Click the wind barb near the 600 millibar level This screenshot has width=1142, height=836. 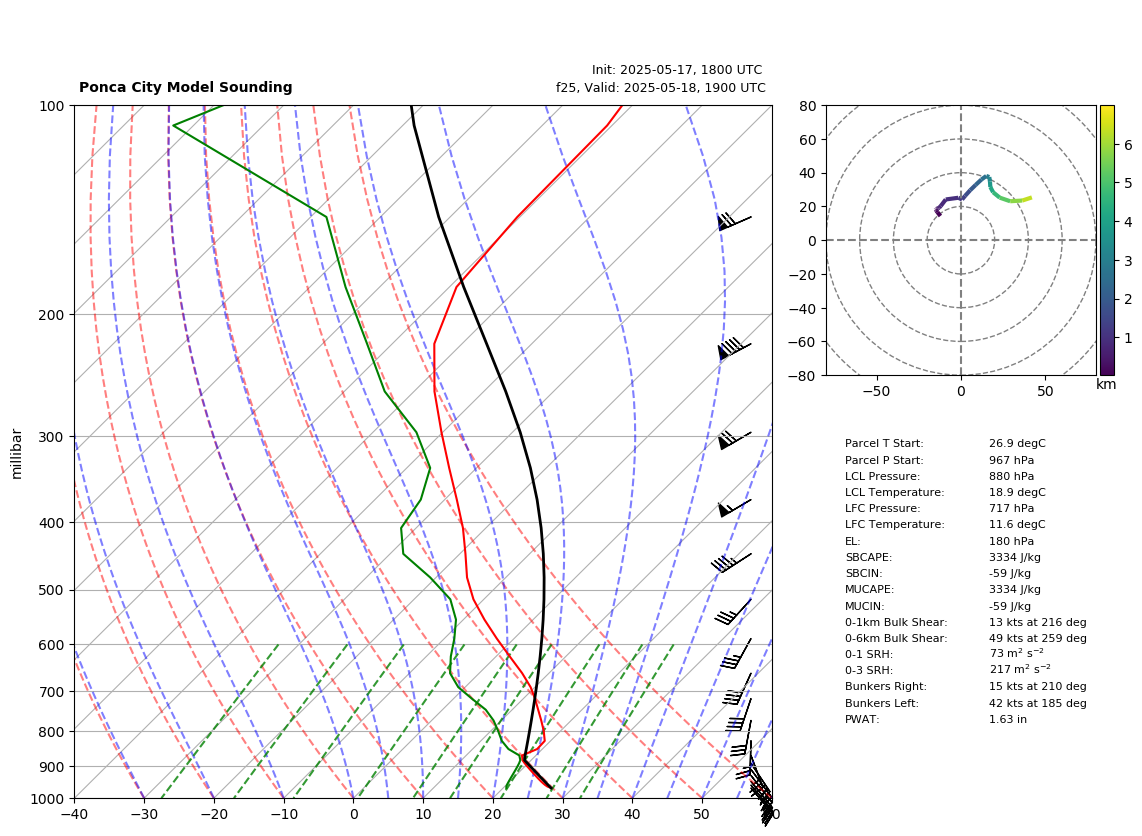[736, 653]
